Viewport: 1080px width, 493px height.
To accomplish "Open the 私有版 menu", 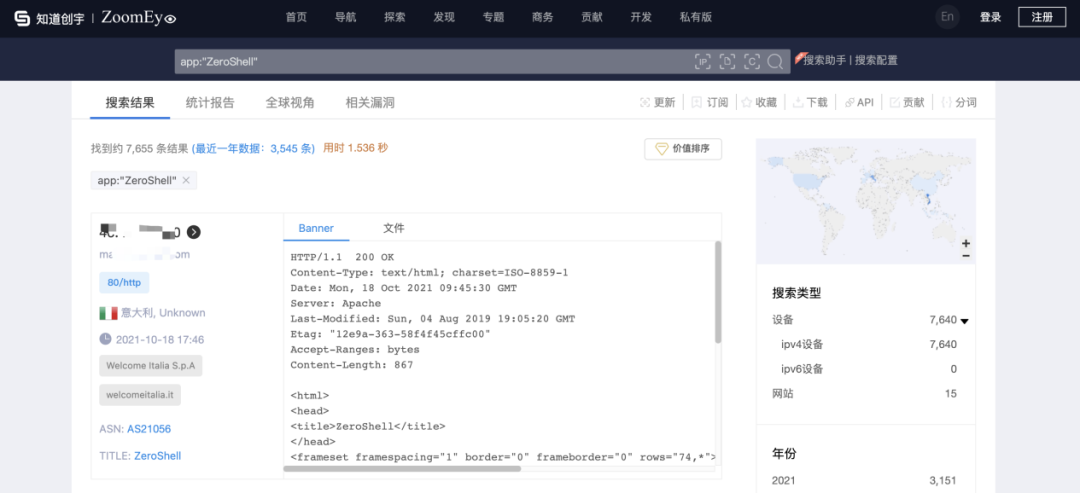I will [696, 18].
